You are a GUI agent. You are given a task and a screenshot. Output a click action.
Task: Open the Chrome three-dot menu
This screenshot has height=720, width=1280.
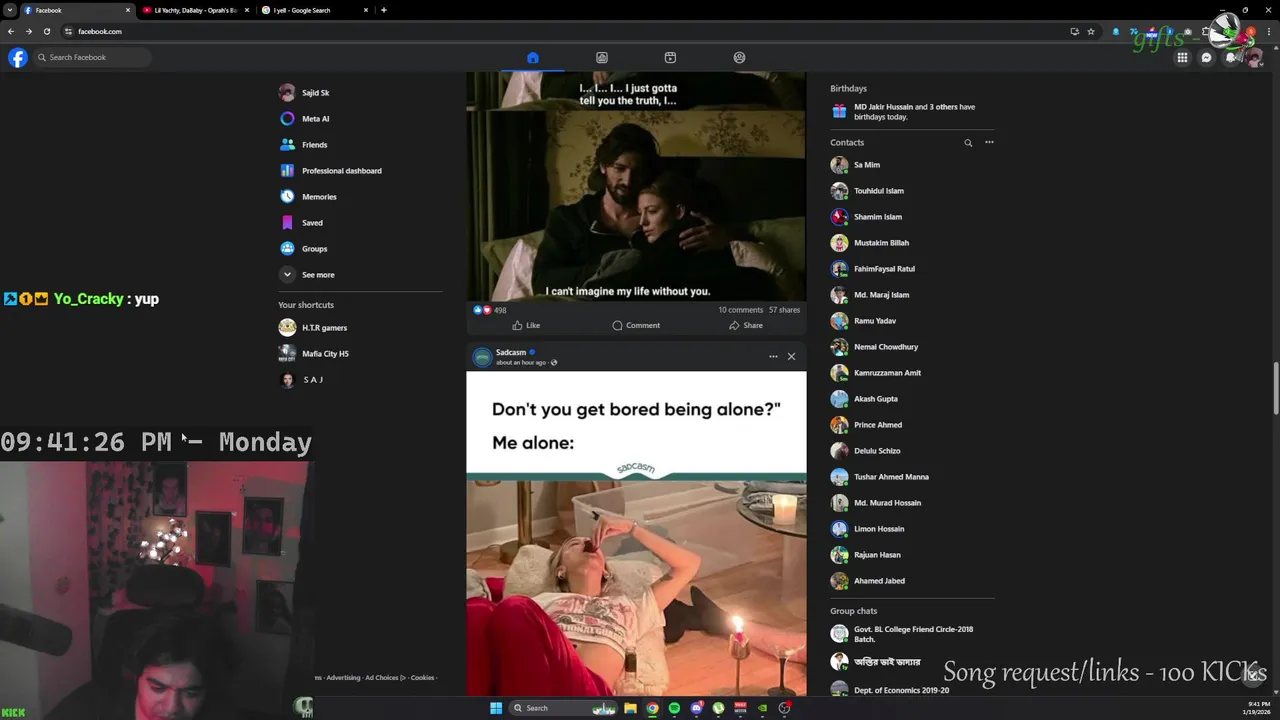pos(1270,31)
